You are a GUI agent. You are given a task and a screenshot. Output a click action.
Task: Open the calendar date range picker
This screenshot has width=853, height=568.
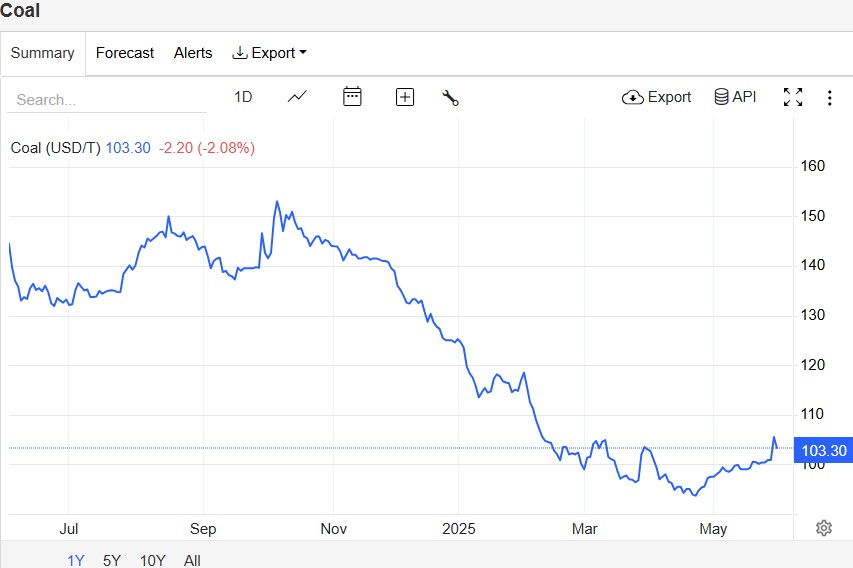coord(352,97)
